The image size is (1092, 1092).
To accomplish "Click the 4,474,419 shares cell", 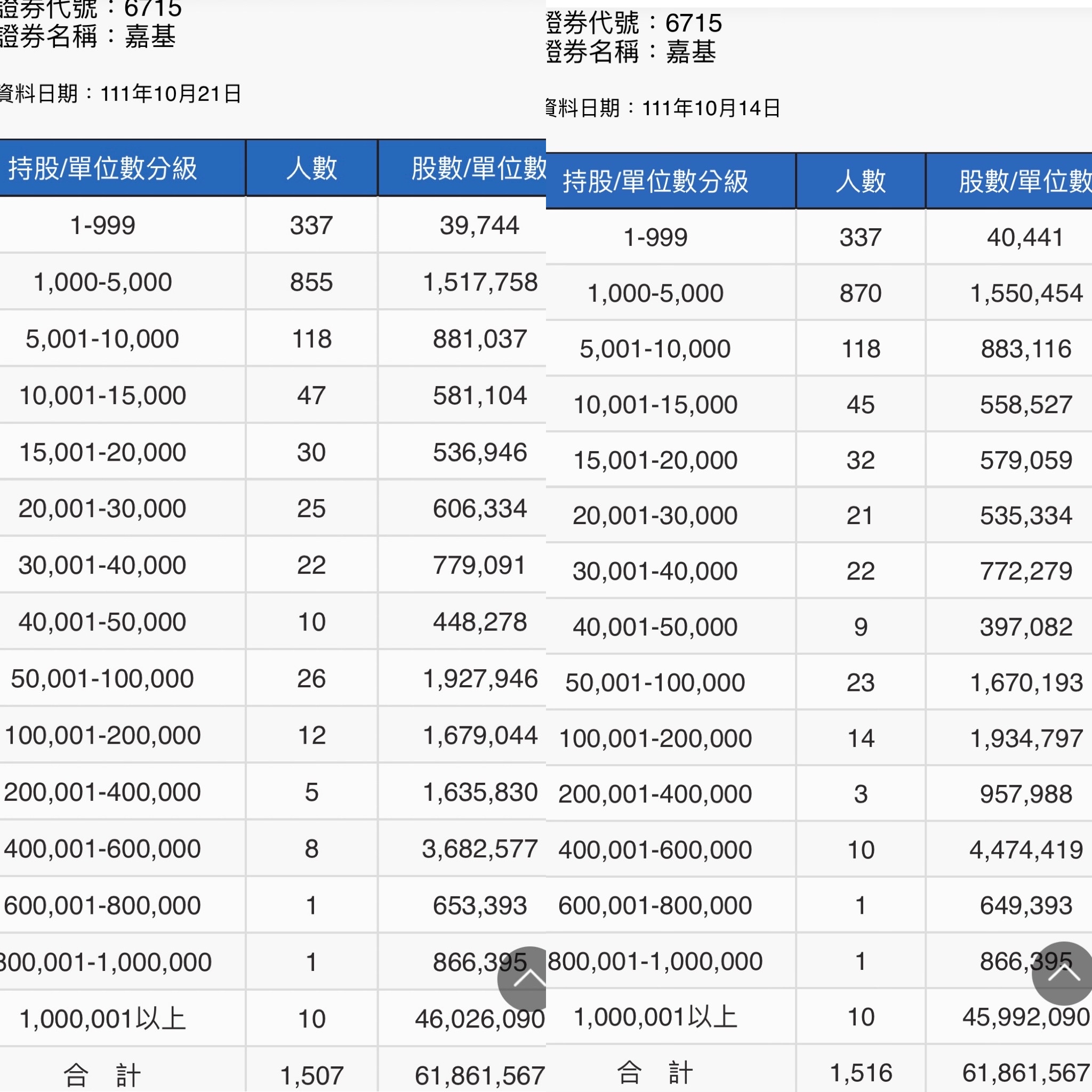I will coord(1025,850).
